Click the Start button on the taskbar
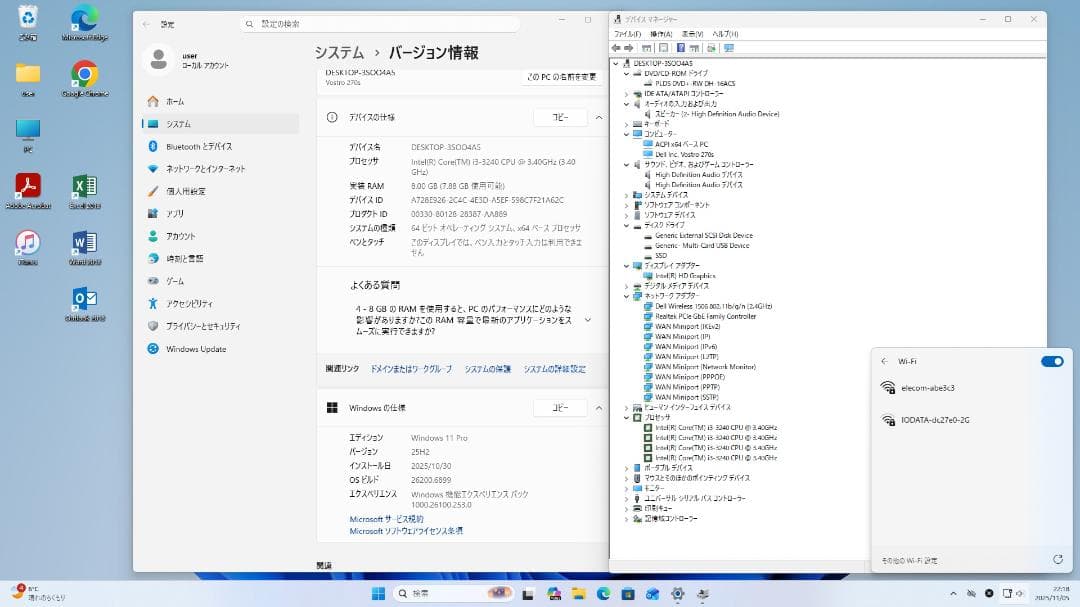This screenshot has height=607, width=1080. click(378, 593)
